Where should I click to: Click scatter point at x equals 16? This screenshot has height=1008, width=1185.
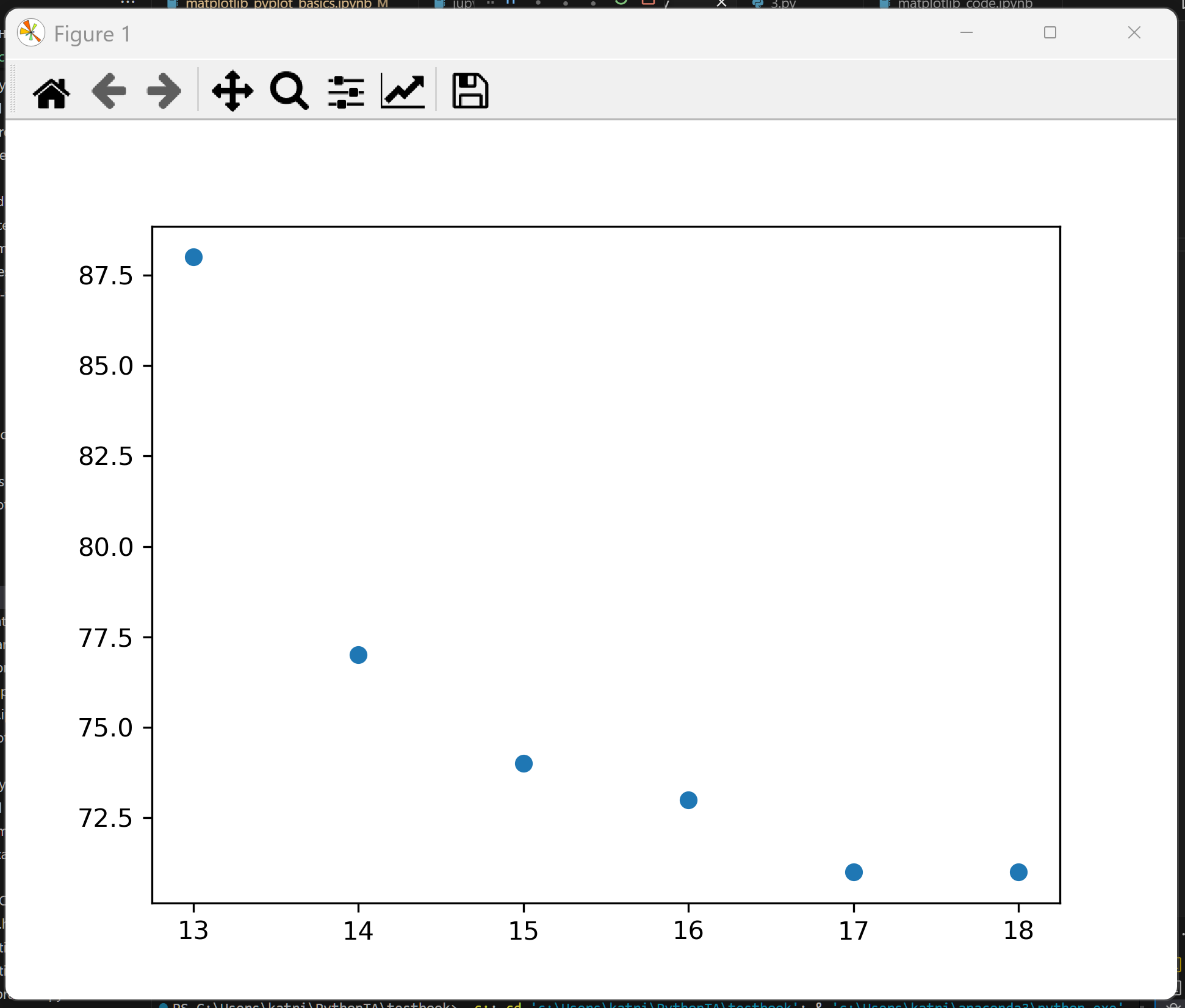point(688,800)
